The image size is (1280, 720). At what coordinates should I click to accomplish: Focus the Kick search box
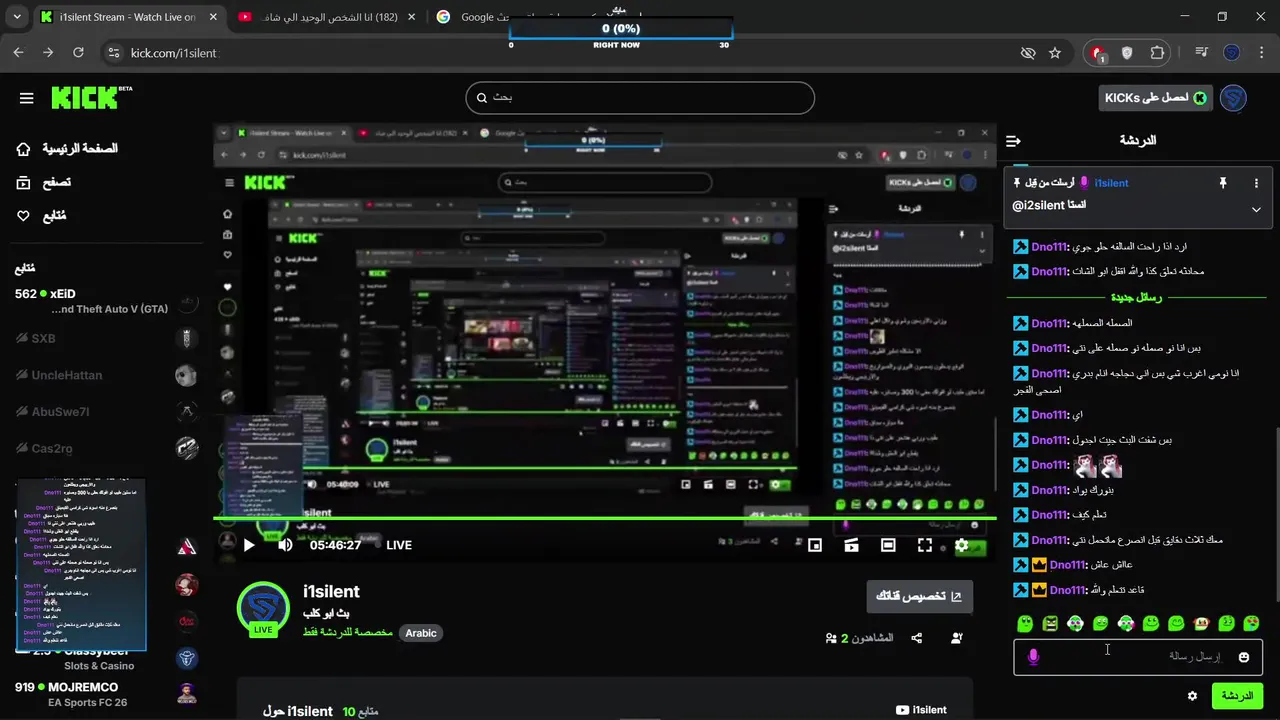click(640, 98)
